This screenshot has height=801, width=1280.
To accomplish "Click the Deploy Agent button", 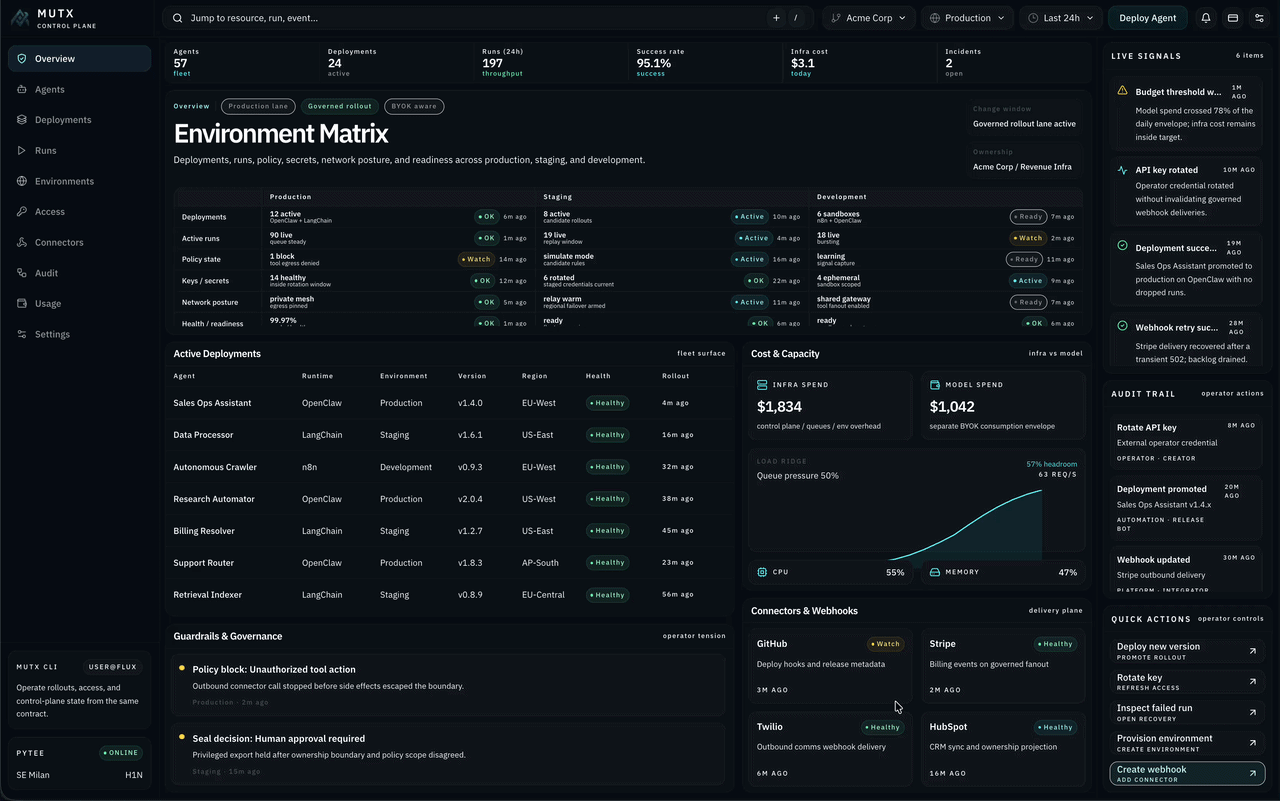I will 1147,18.
